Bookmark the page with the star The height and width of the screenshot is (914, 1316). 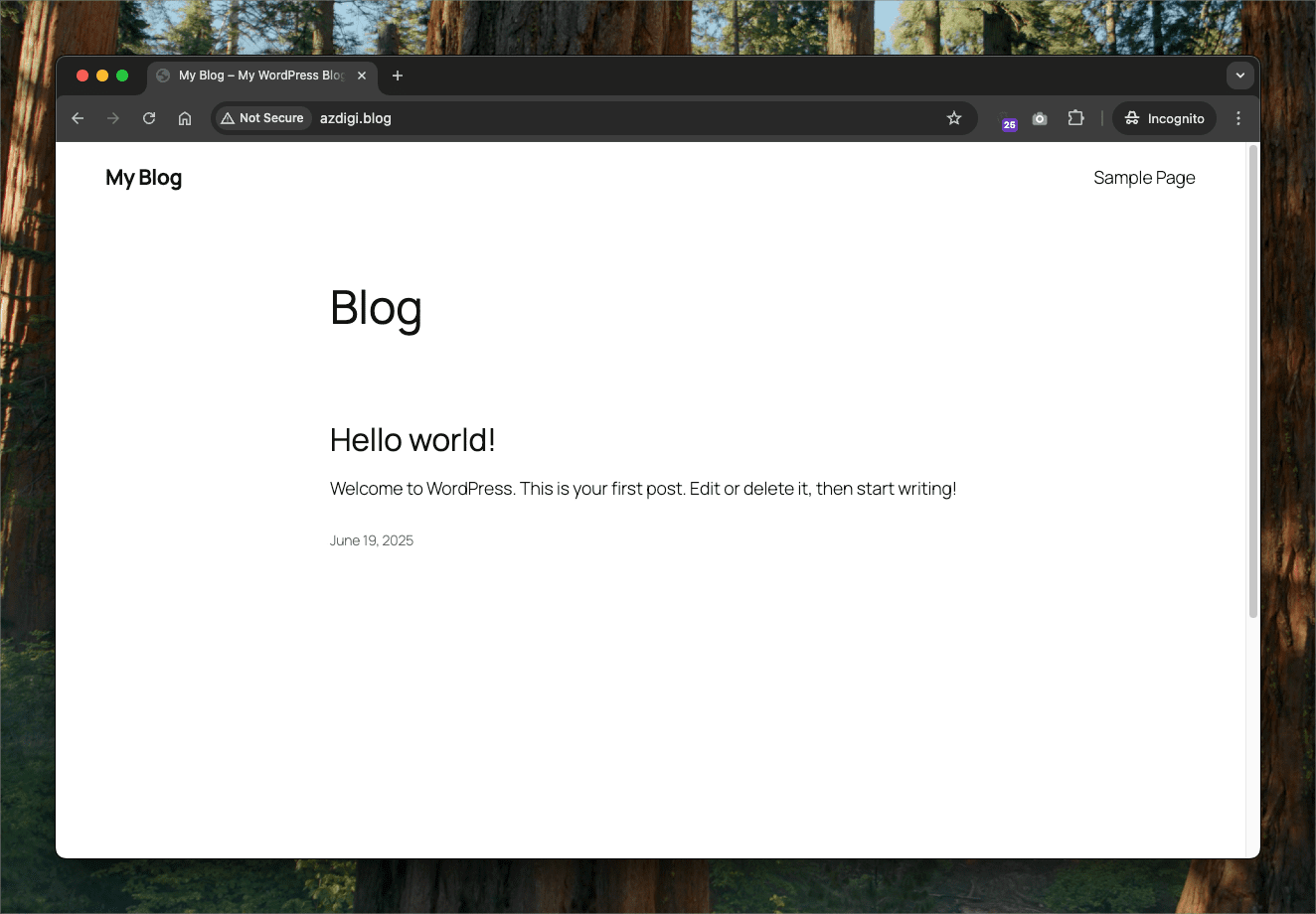point(954,118)
